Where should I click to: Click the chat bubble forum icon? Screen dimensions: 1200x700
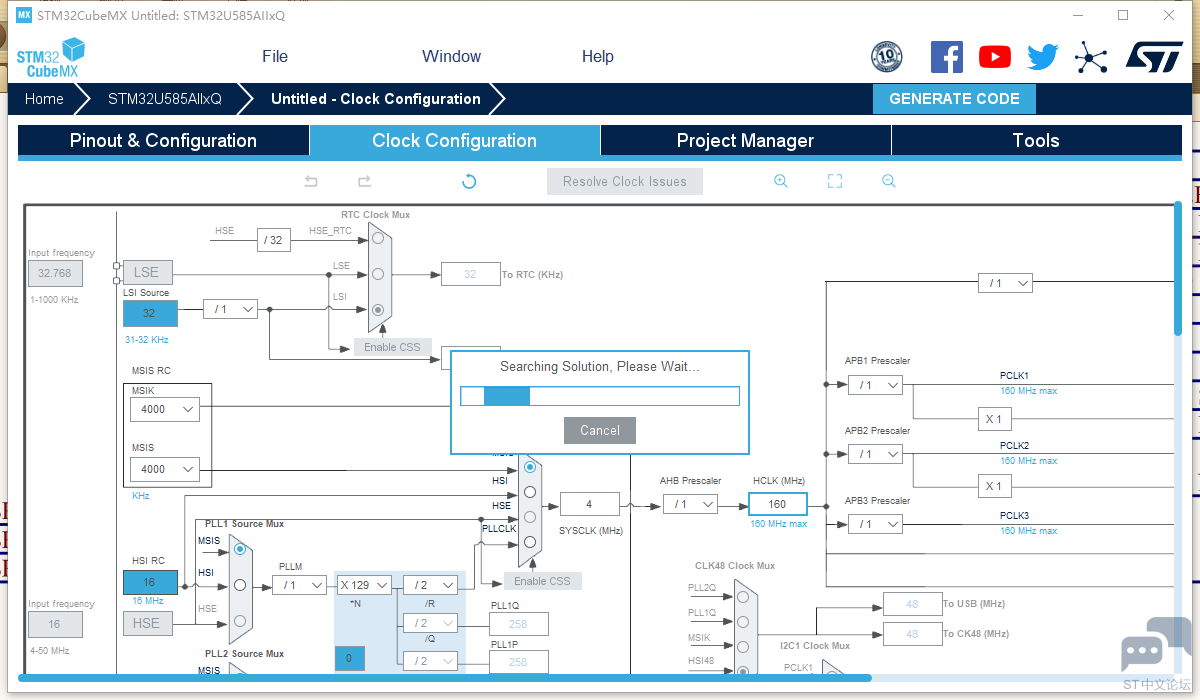pyautogui.click(x=1156, y=646)
